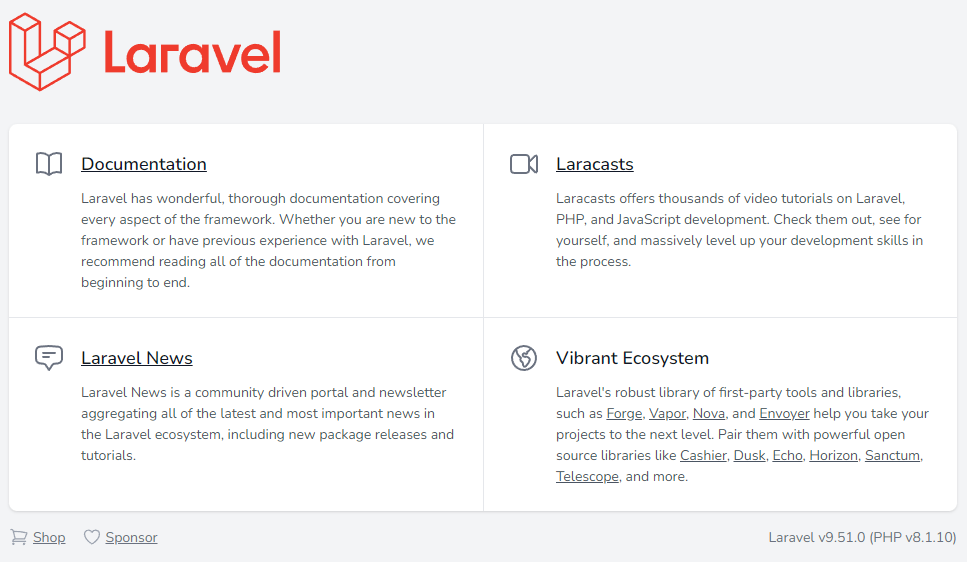Click the Laravel logo cube icon

47,52
